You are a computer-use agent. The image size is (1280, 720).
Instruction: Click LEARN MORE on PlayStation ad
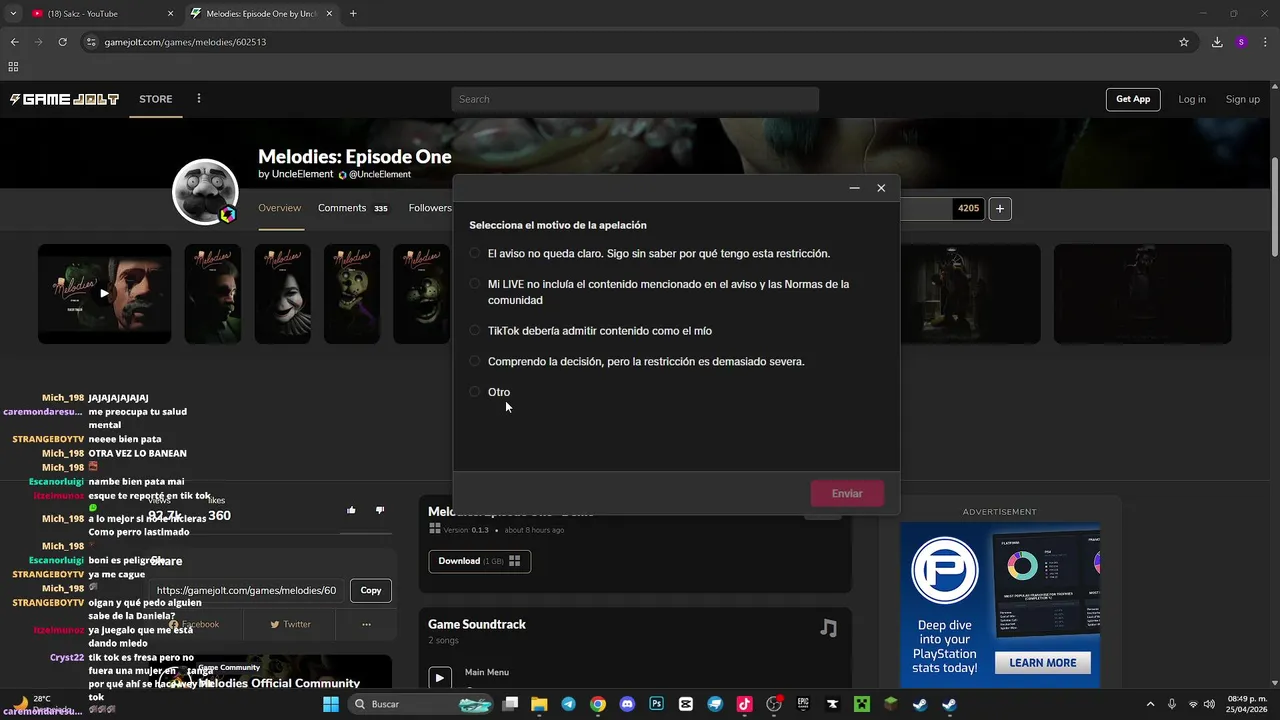(x=1043, y=662)
